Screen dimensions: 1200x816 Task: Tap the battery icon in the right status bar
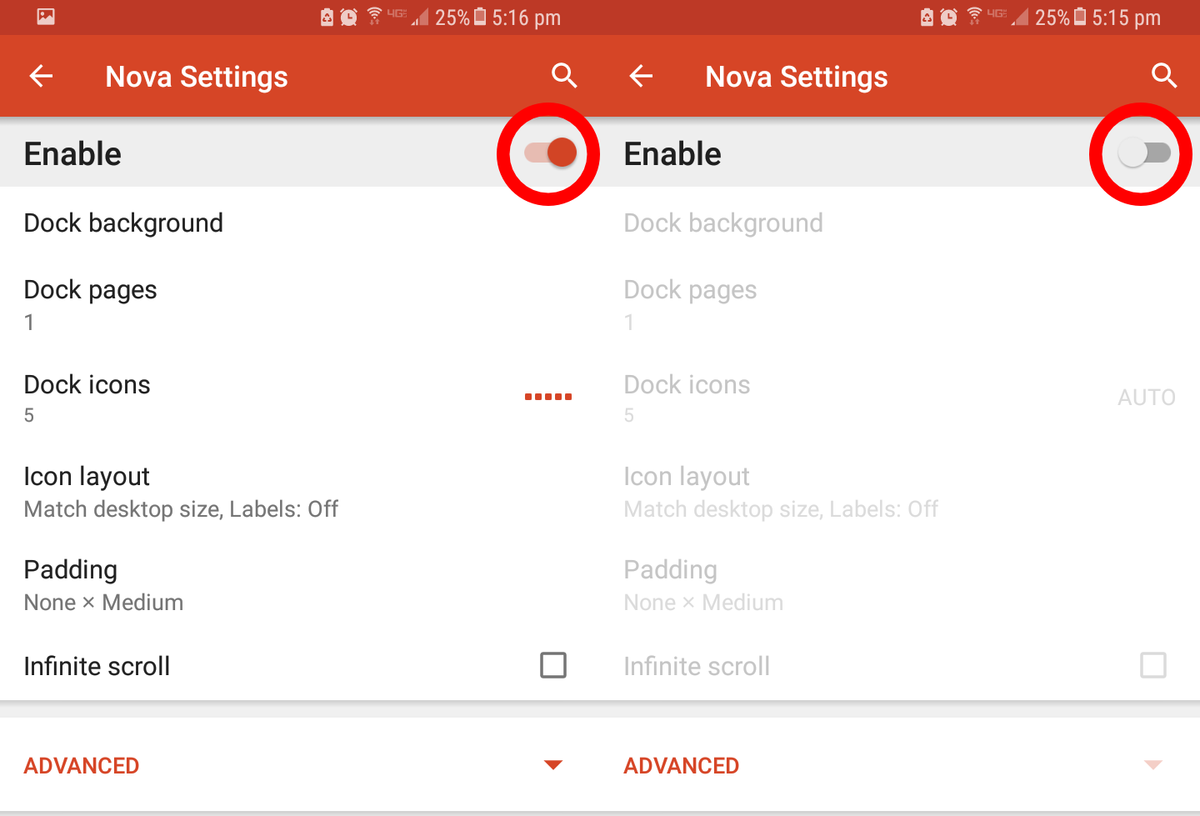(1080, 17)
